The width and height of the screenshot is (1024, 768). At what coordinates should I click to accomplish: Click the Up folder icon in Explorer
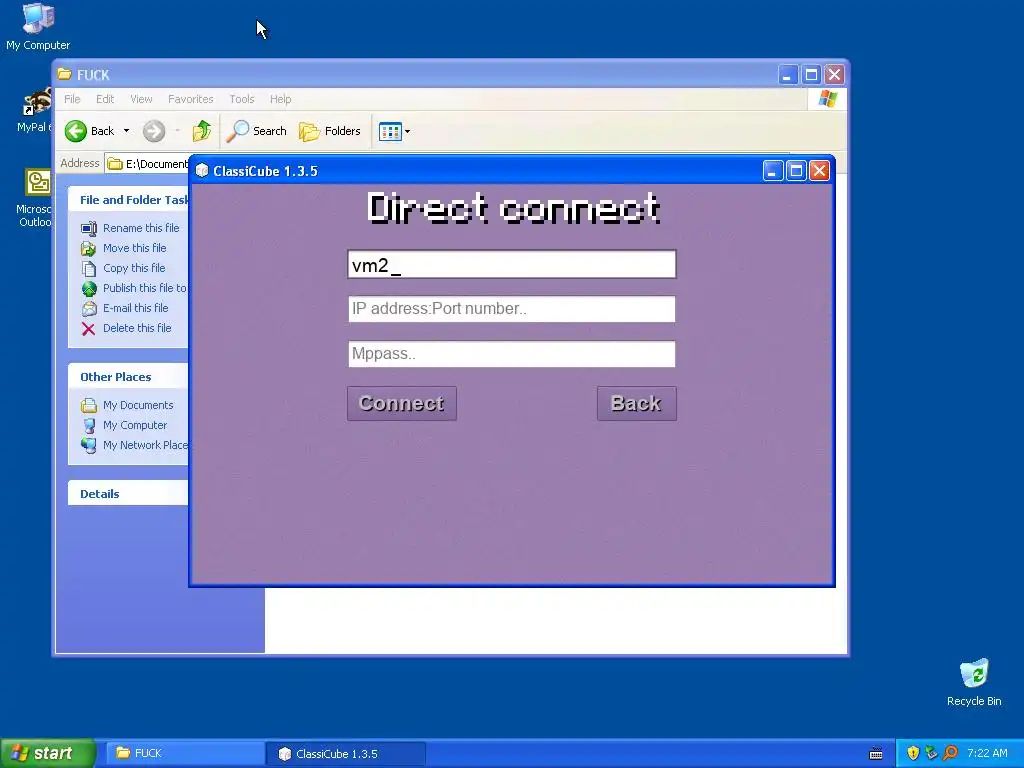(x=202, y=131)
